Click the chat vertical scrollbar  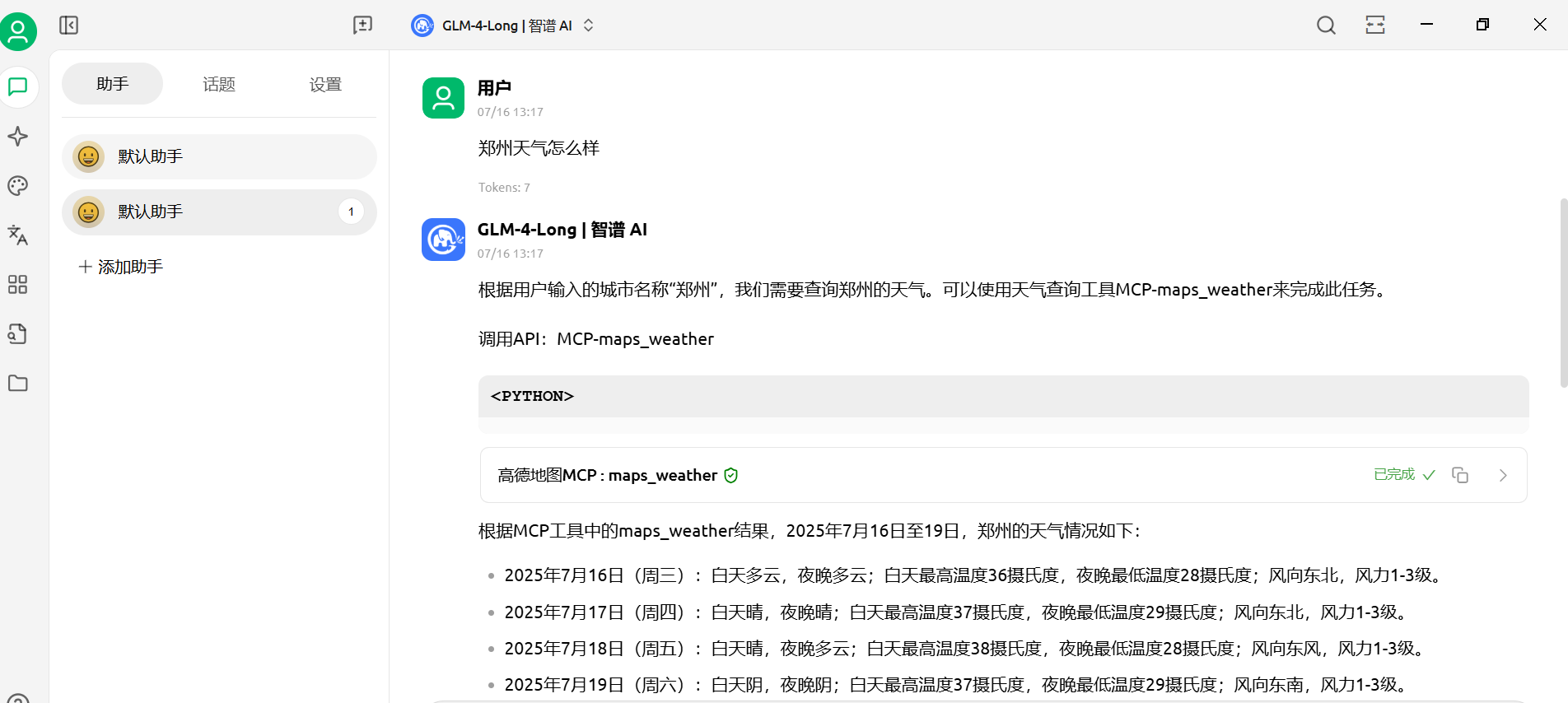tap(1563, 292)
